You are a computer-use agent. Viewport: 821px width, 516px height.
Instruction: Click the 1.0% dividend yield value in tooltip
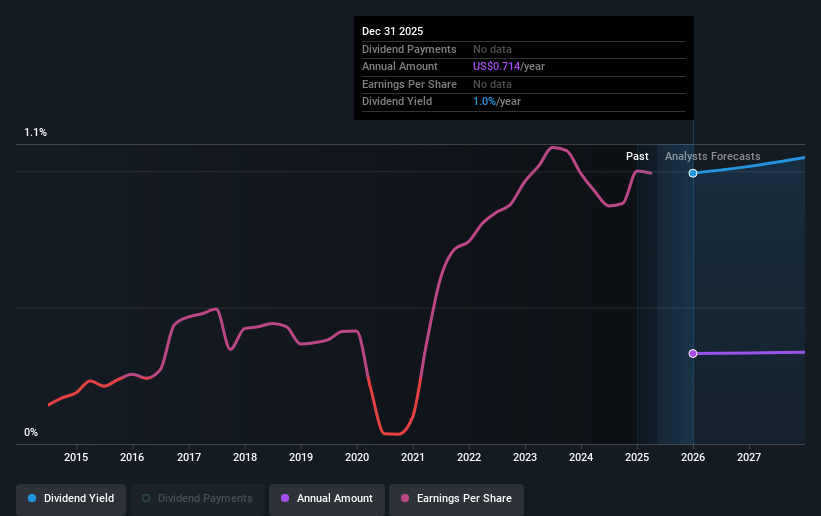[484, 102]
